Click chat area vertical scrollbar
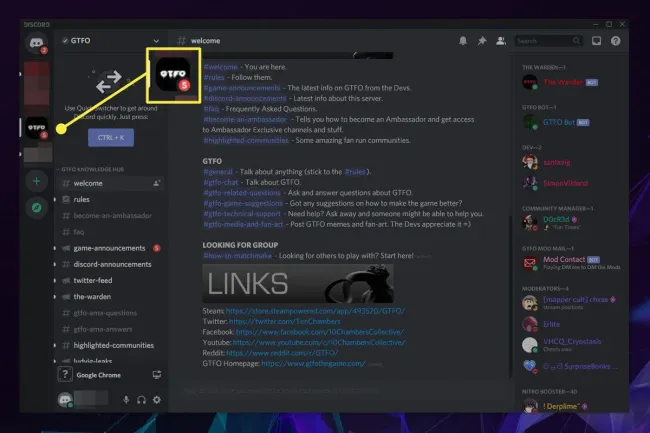The height and width of the screenshot is (433, 650). click(510, 296)
